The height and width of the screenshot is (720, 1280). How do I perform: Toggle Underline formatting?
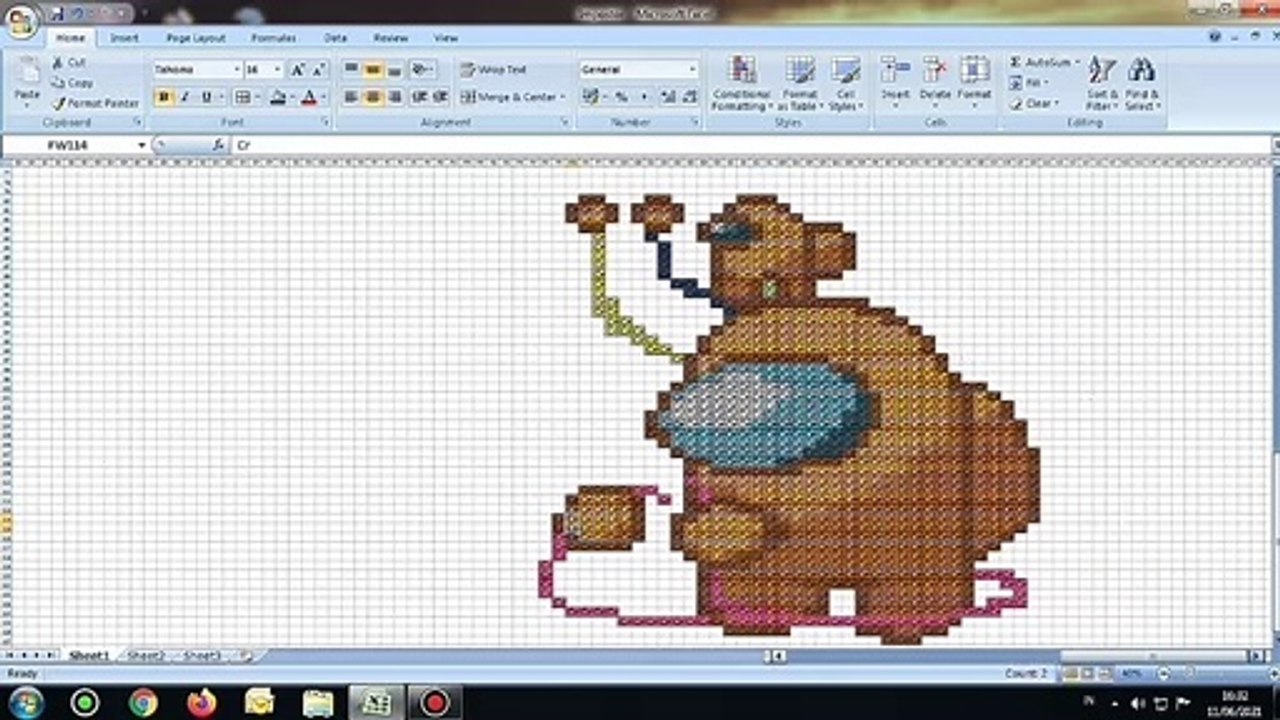coord(207,97)
